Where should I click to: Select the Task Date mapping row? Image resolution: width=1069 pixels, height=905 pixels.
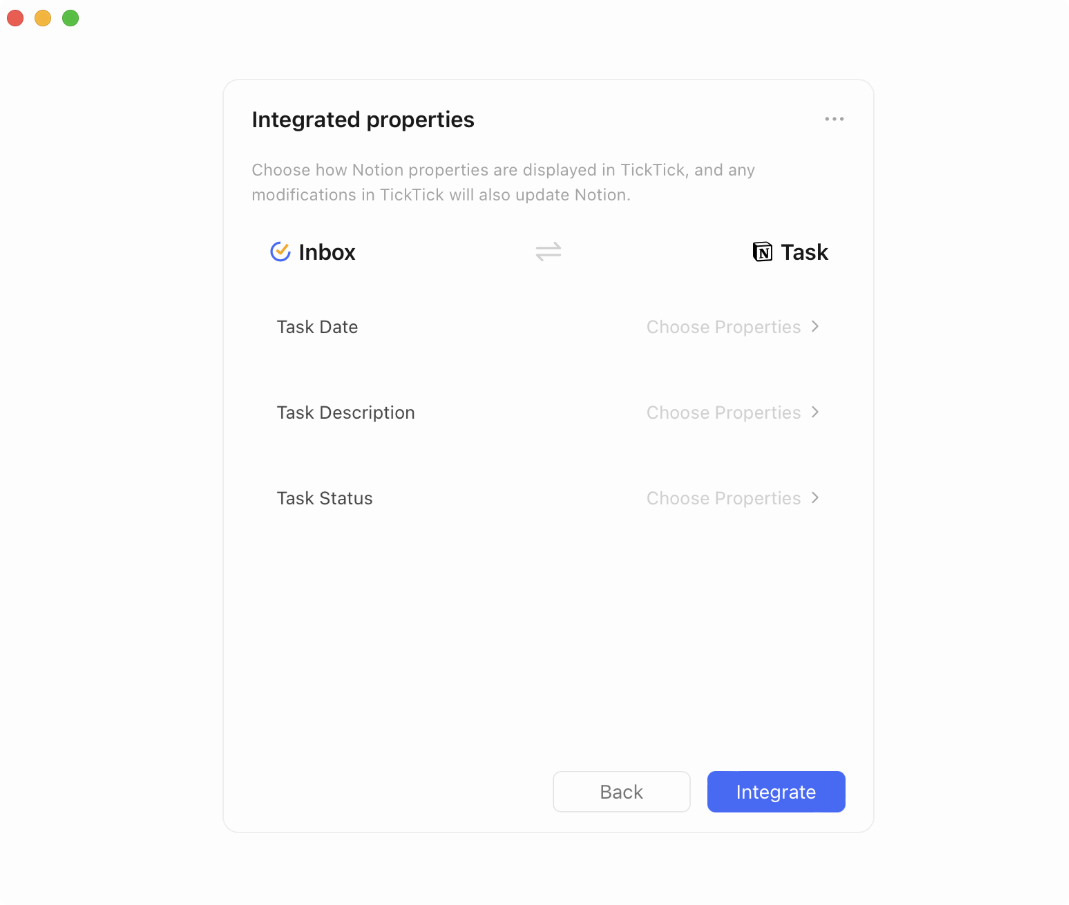pos(317,327)
